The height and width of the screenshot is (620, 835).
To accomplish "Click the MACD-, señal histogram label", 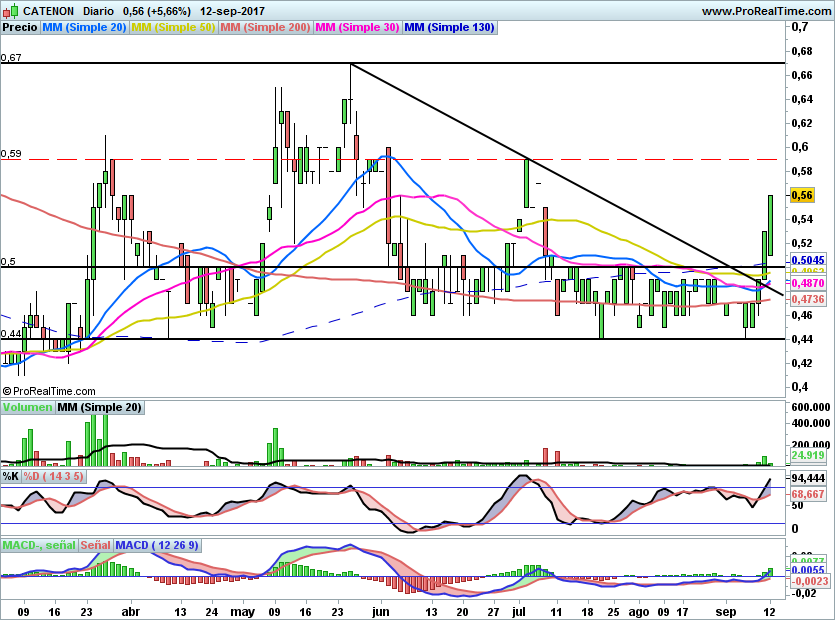I will point(39,545).
